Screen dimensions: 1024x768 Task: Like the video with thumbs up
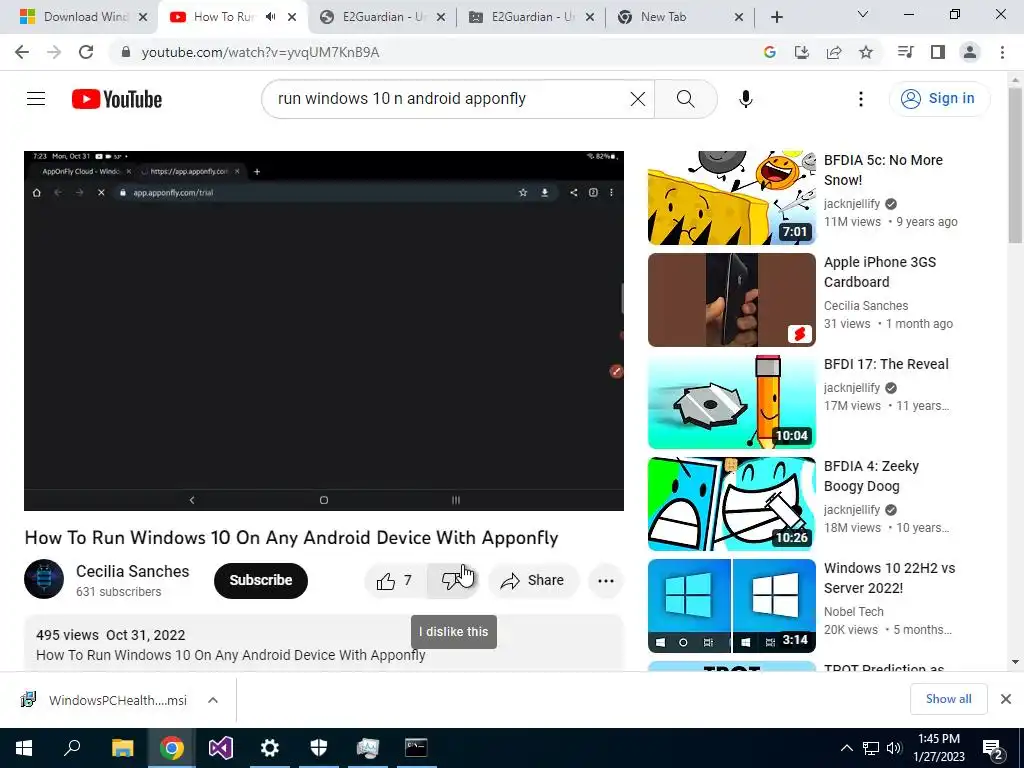(x=394, y=581)
